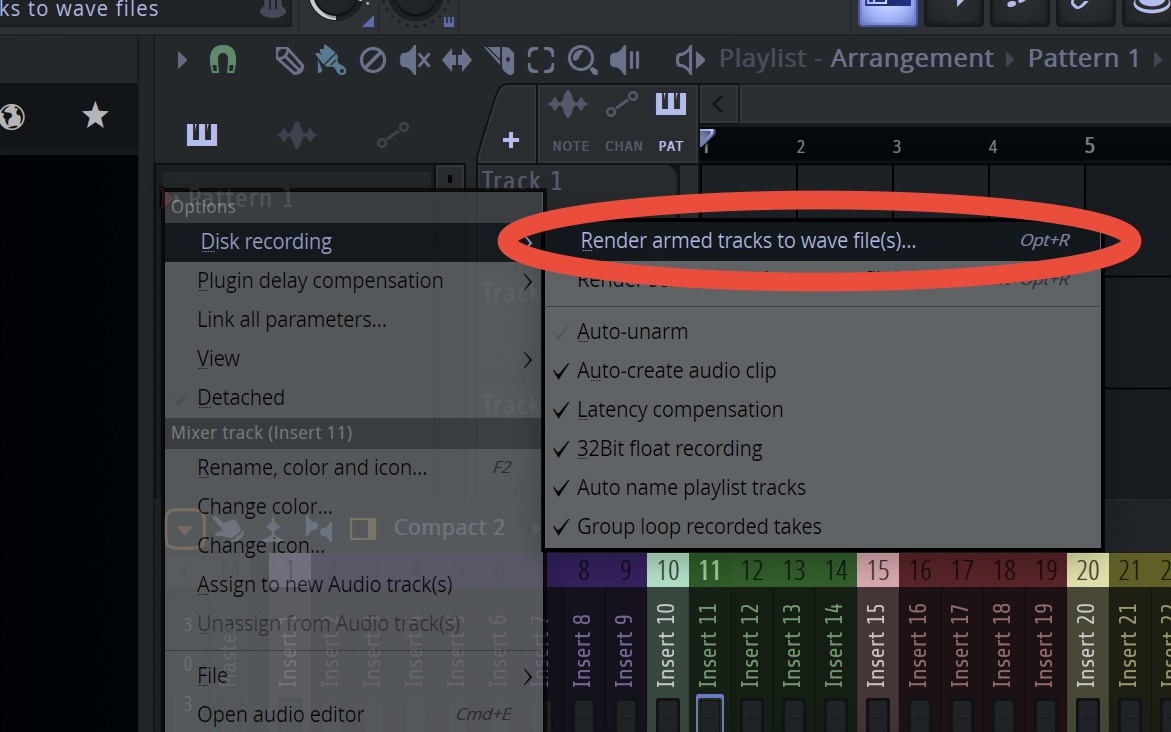This screenshot has height=732, width=1171.
Task: Activate the zoom tool in playlist toolbar
Action: point(583,58)
